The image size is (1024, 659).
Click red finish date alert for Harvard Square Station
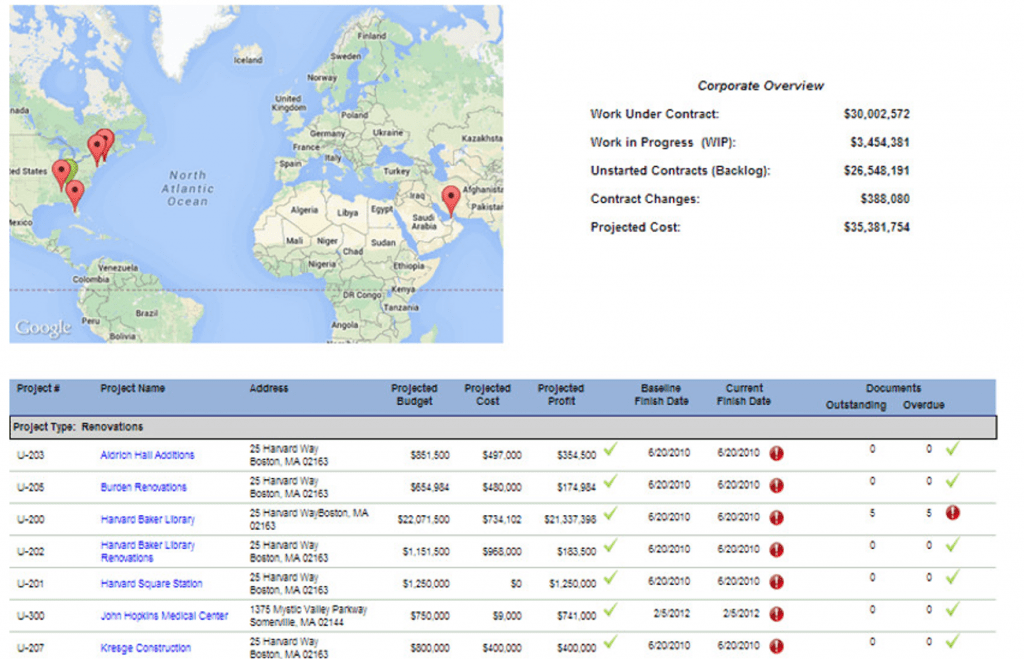(x=776, y=581)
